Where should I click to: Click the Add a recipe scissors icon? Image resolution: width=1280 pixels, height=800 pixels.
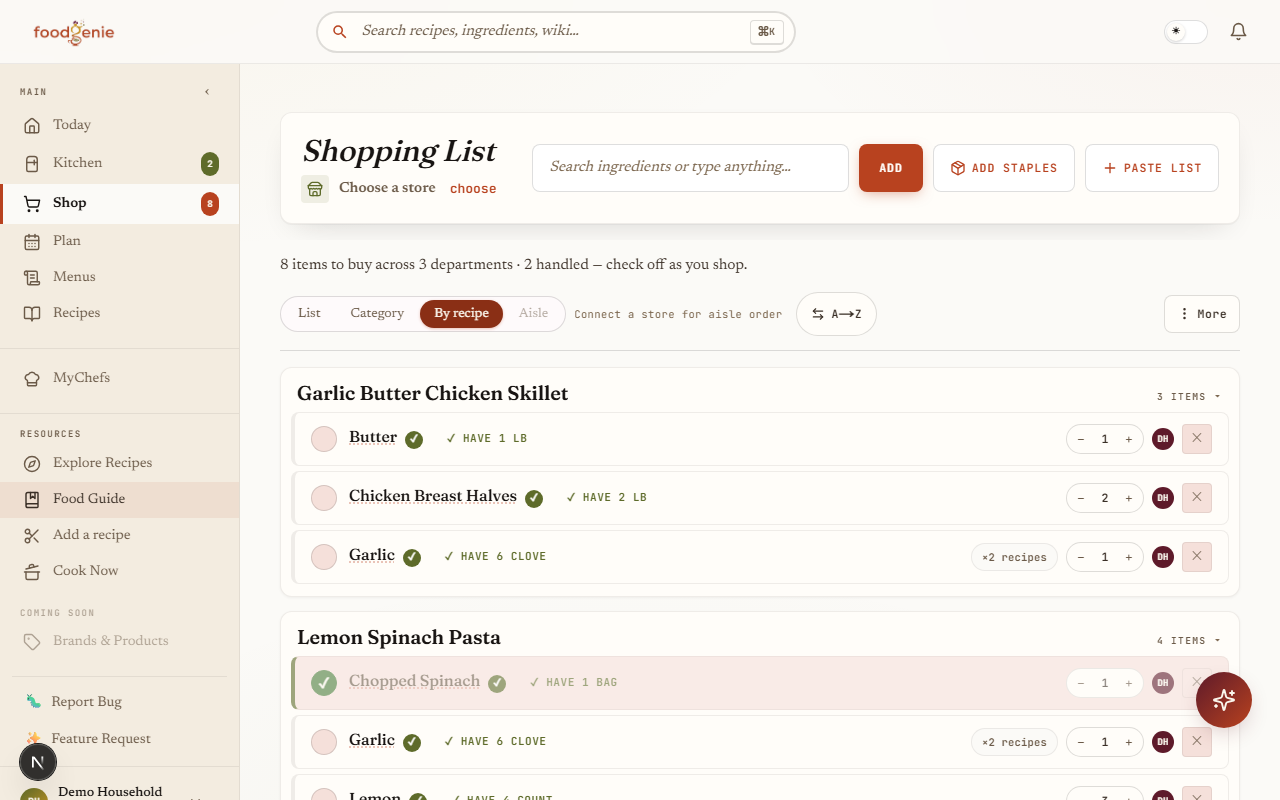32,535
